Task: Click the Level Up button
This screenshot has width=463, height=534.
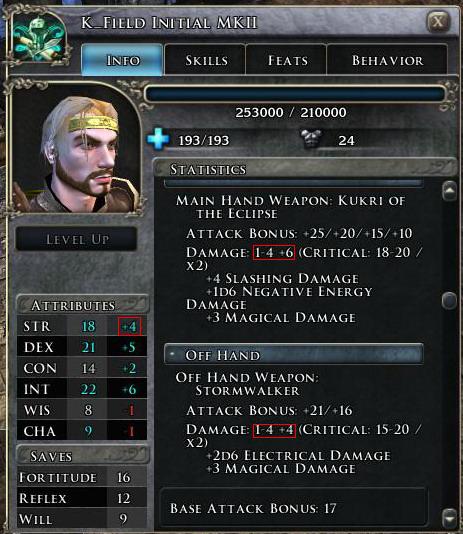Action: 77,239
